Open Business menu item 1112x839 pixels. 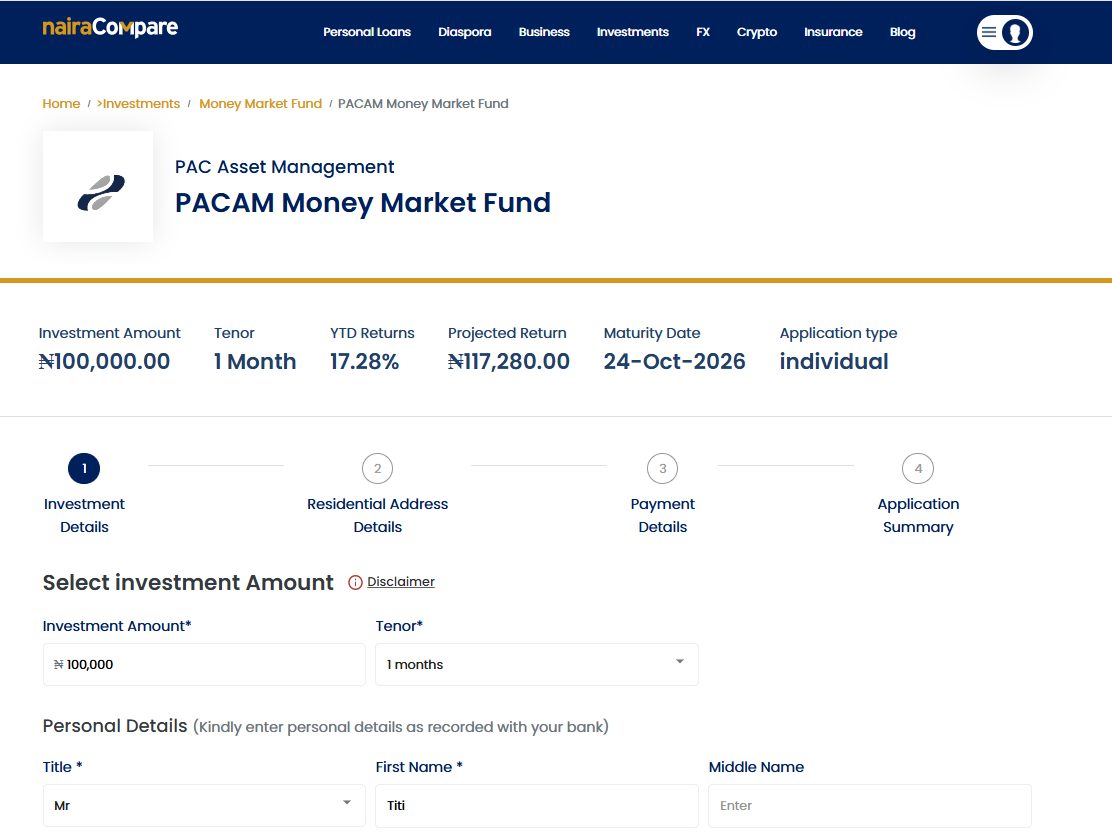point(544,32)
